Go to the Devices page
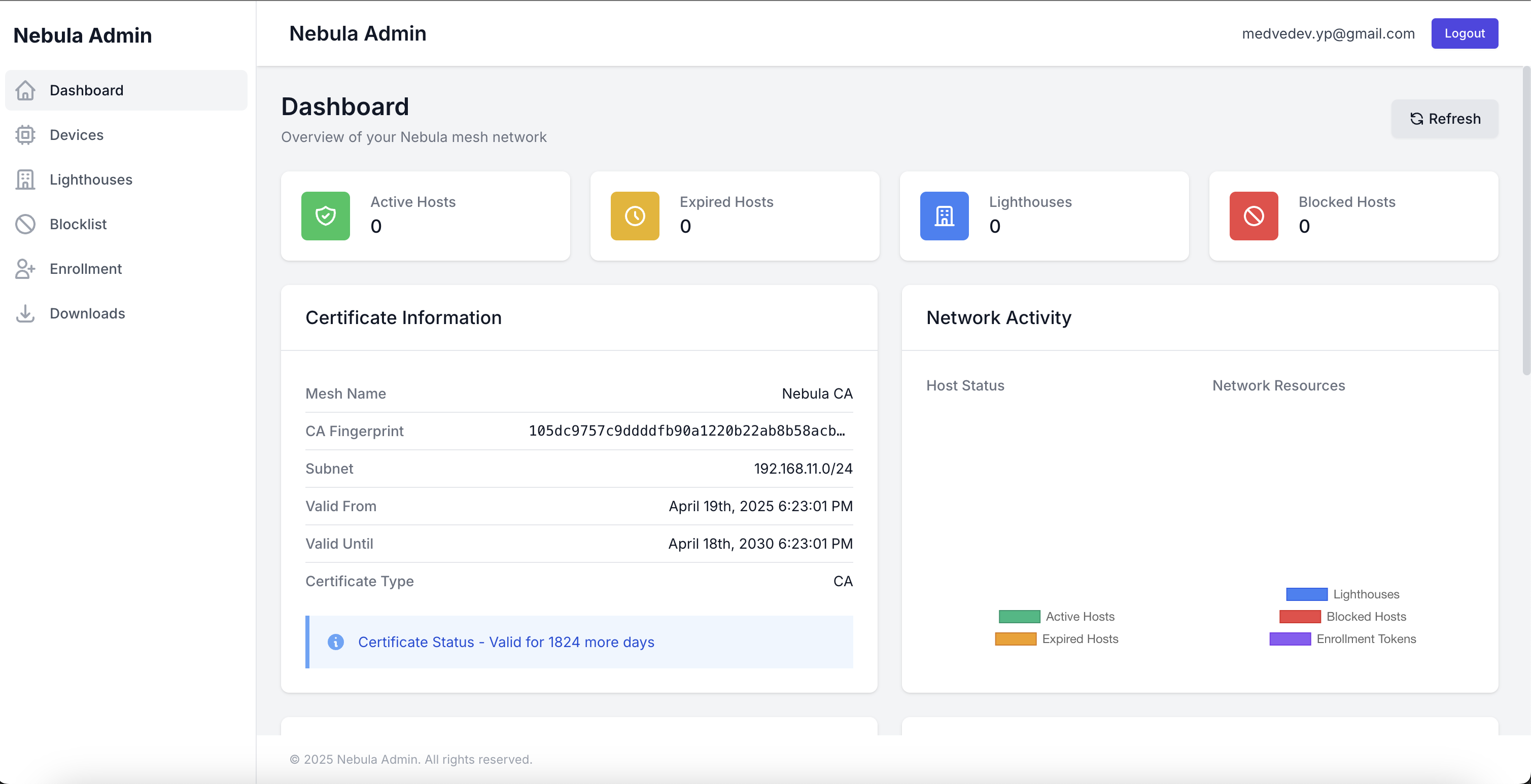This screenshot has height=784, width=1531. click(x=126, y=135)
